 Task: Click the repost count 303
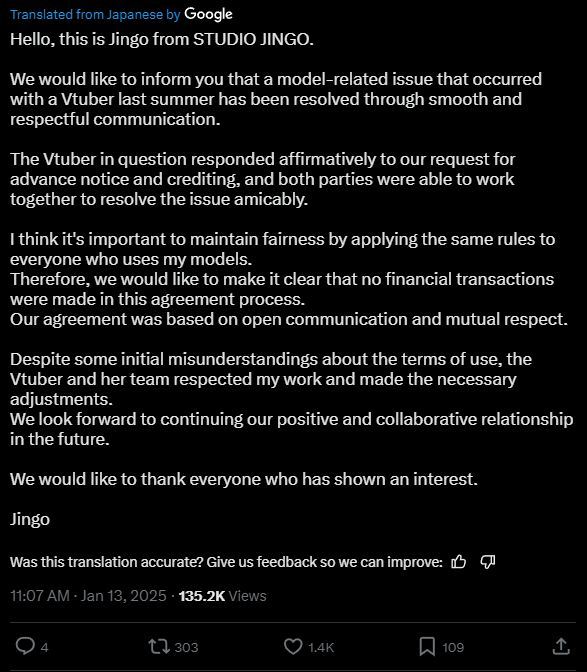186,647
